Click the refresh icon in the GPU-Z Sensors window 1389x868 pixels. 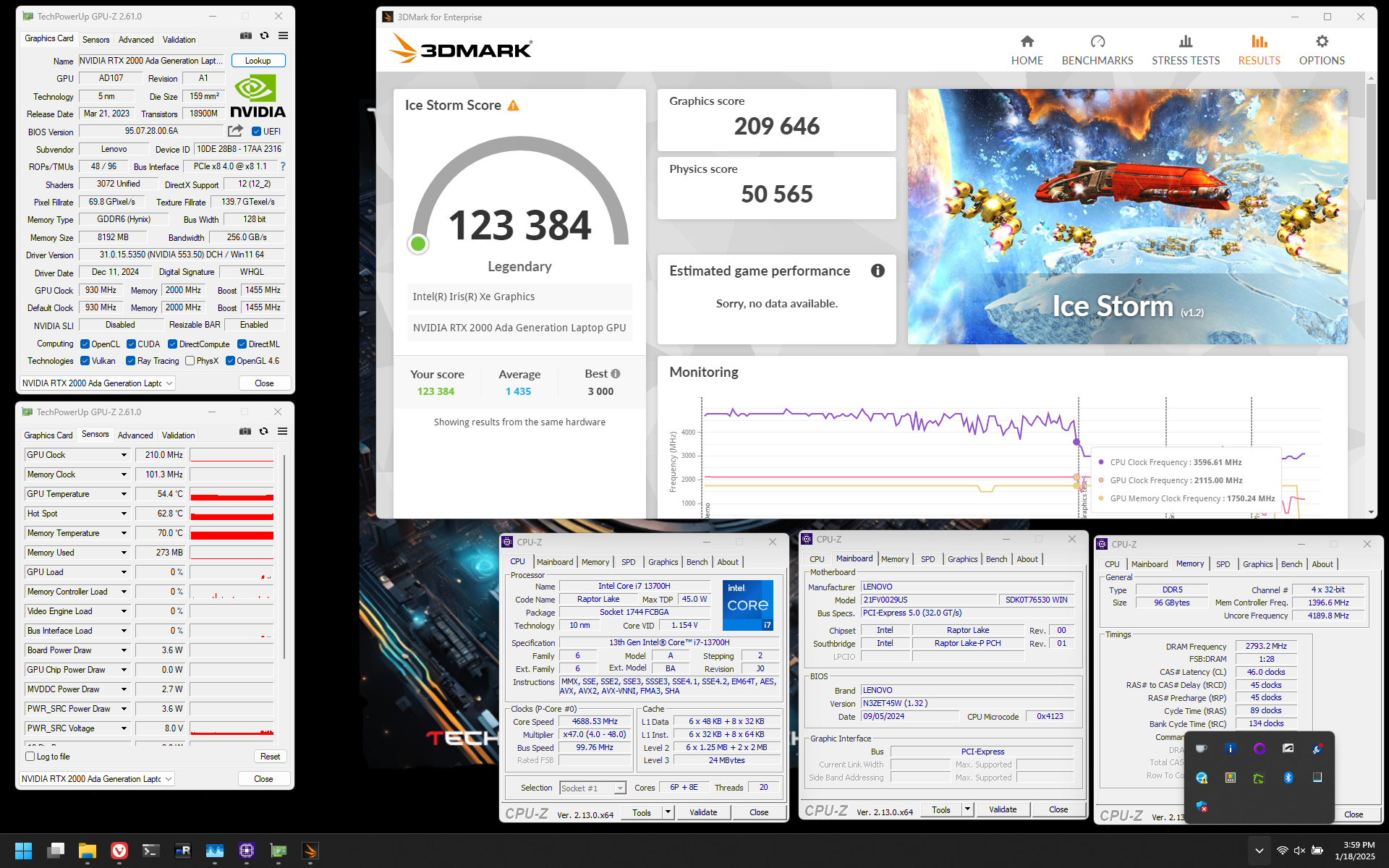tap(264, 431)
